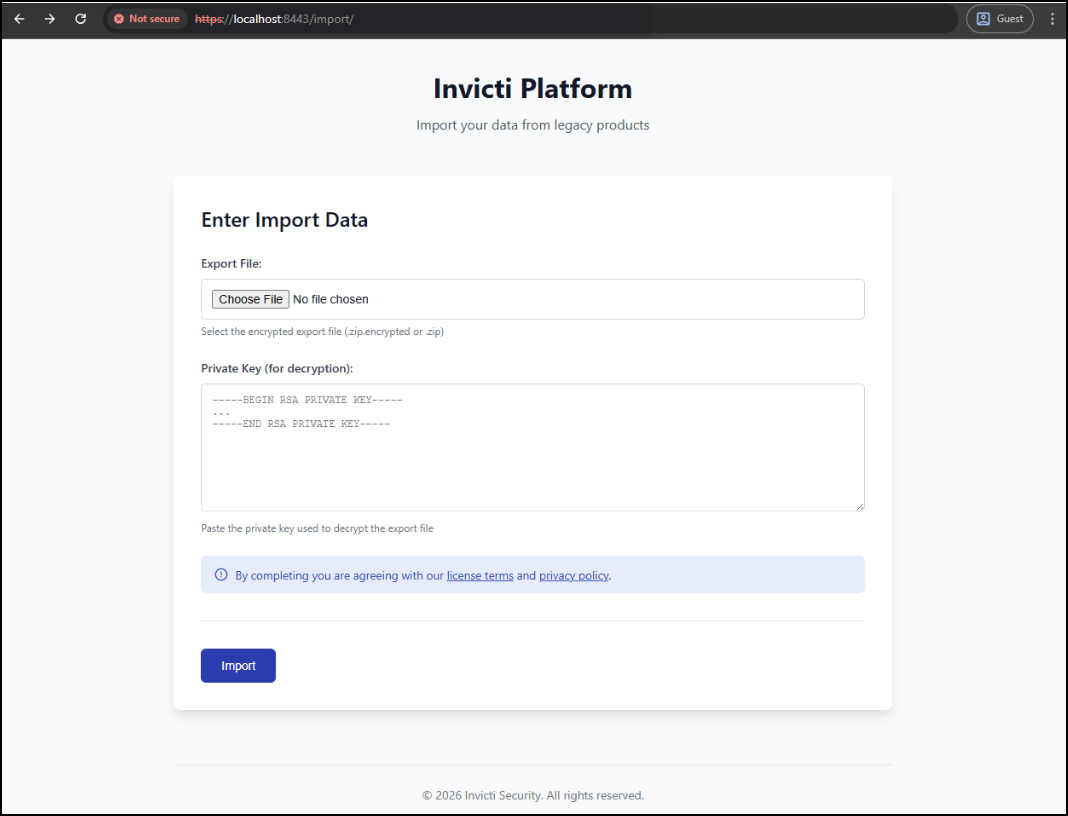Click the copyright footer text

[532, 795]
